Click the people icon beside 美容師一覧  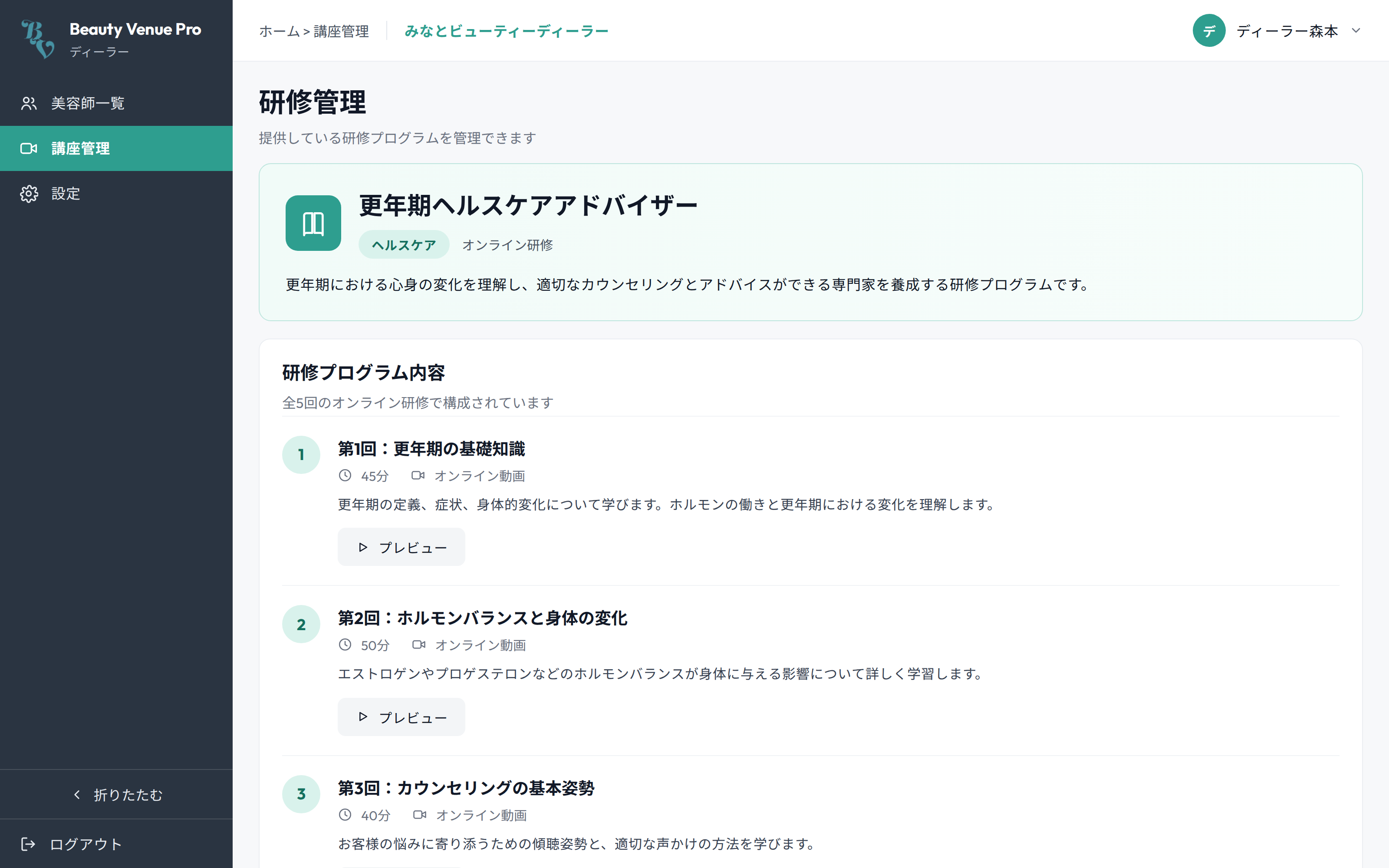click(x=29, y=103)
